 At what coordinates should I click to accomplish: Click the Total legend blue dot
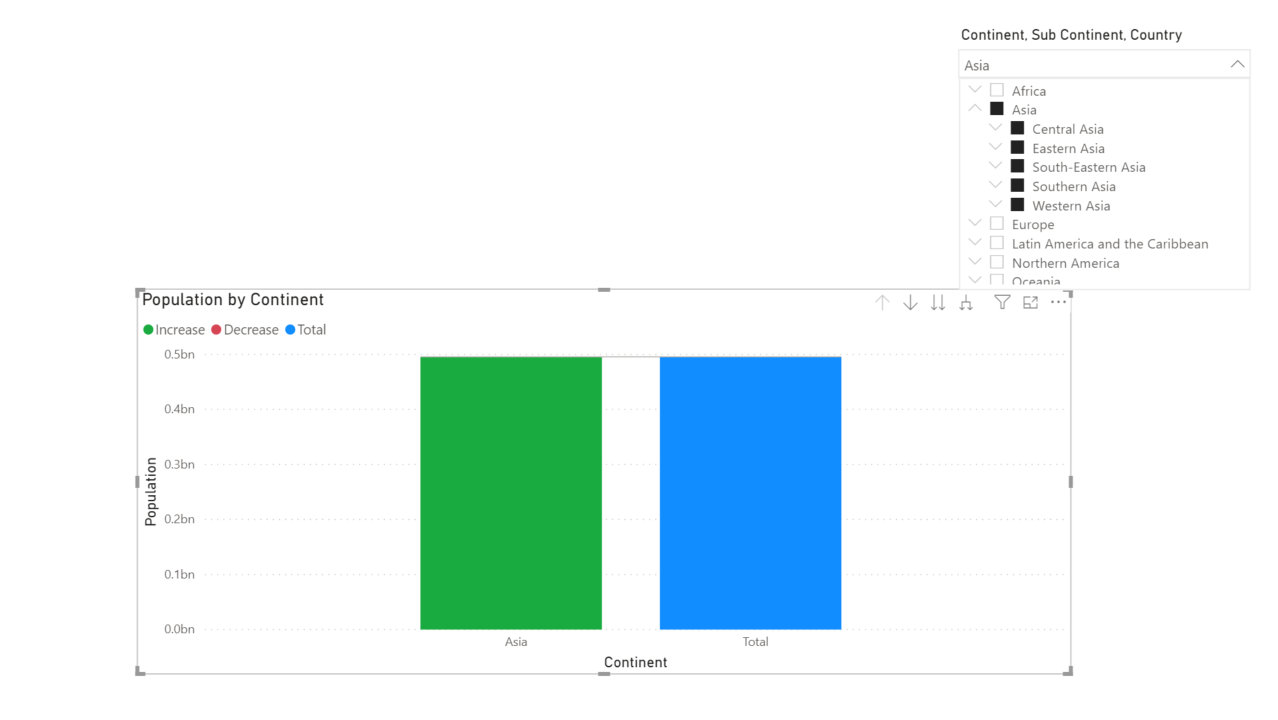(x=290, y=330)
